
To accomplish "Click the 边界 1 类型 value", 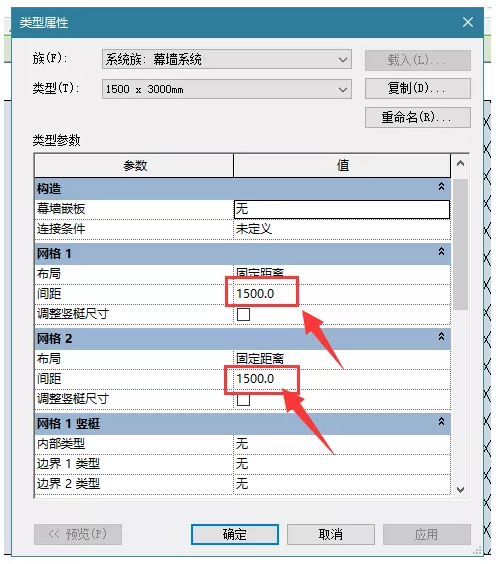I will (342, 464).
